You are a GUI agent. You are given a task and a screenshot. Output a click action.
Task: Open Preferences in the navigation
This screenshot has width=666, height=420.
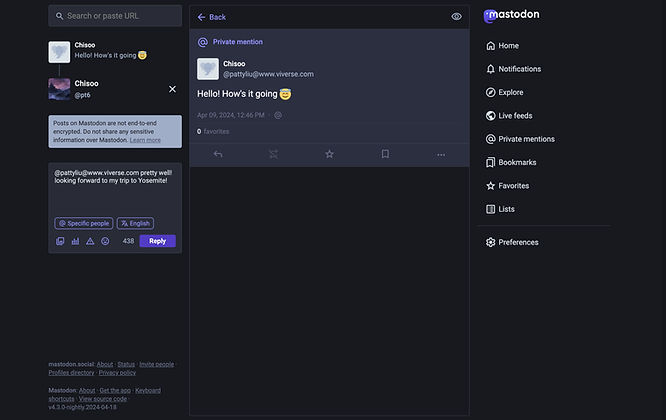coord(512,242)
